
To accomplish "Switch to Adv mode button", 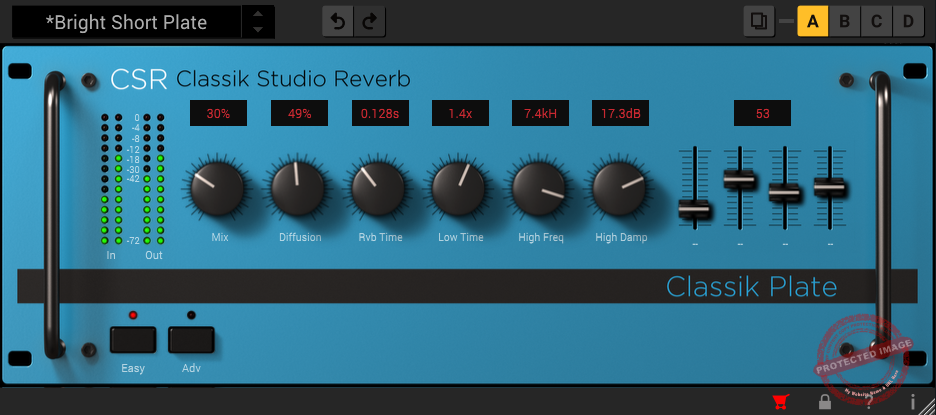I will [x=191, y=339].
